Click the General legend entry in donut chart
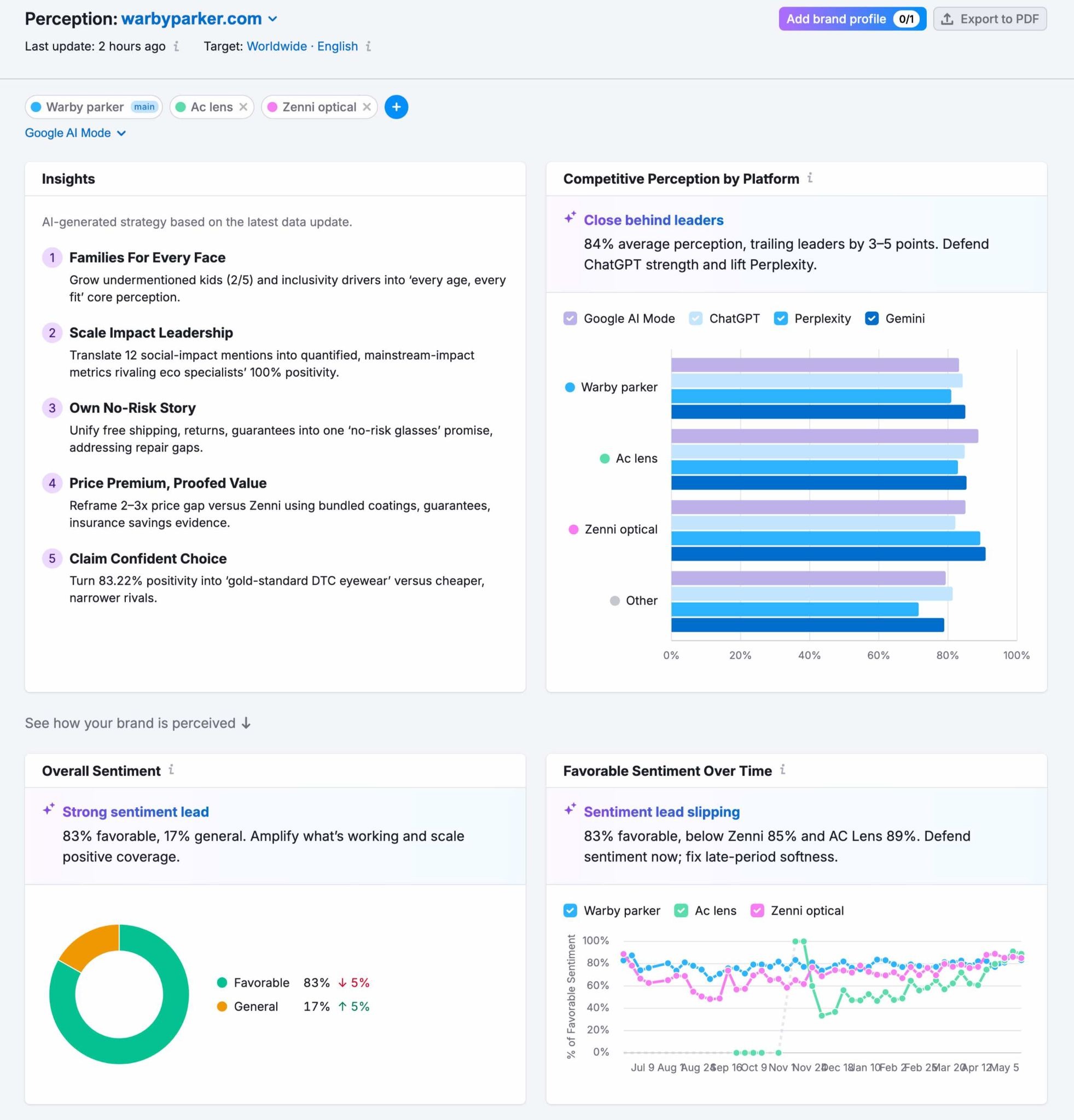This screenshot has width=1074, height=1120. (x=247, y=1007)
